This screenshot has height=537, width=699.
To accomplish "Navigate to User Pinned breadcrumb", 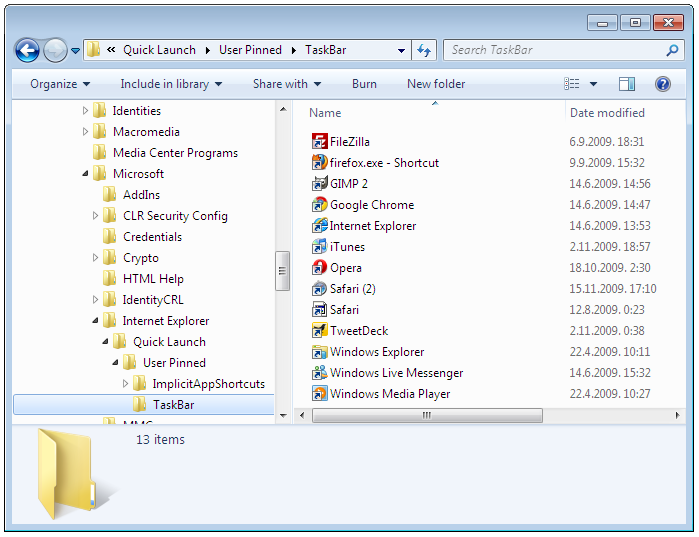I will pyautogui.click(x=250, y=50).
